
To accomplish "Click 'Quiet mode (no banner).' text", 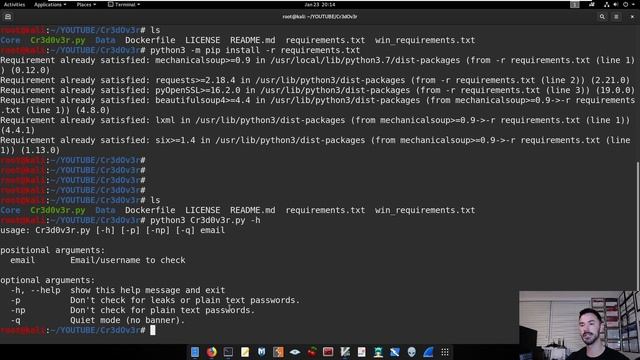I will click(x=127, y=320).
